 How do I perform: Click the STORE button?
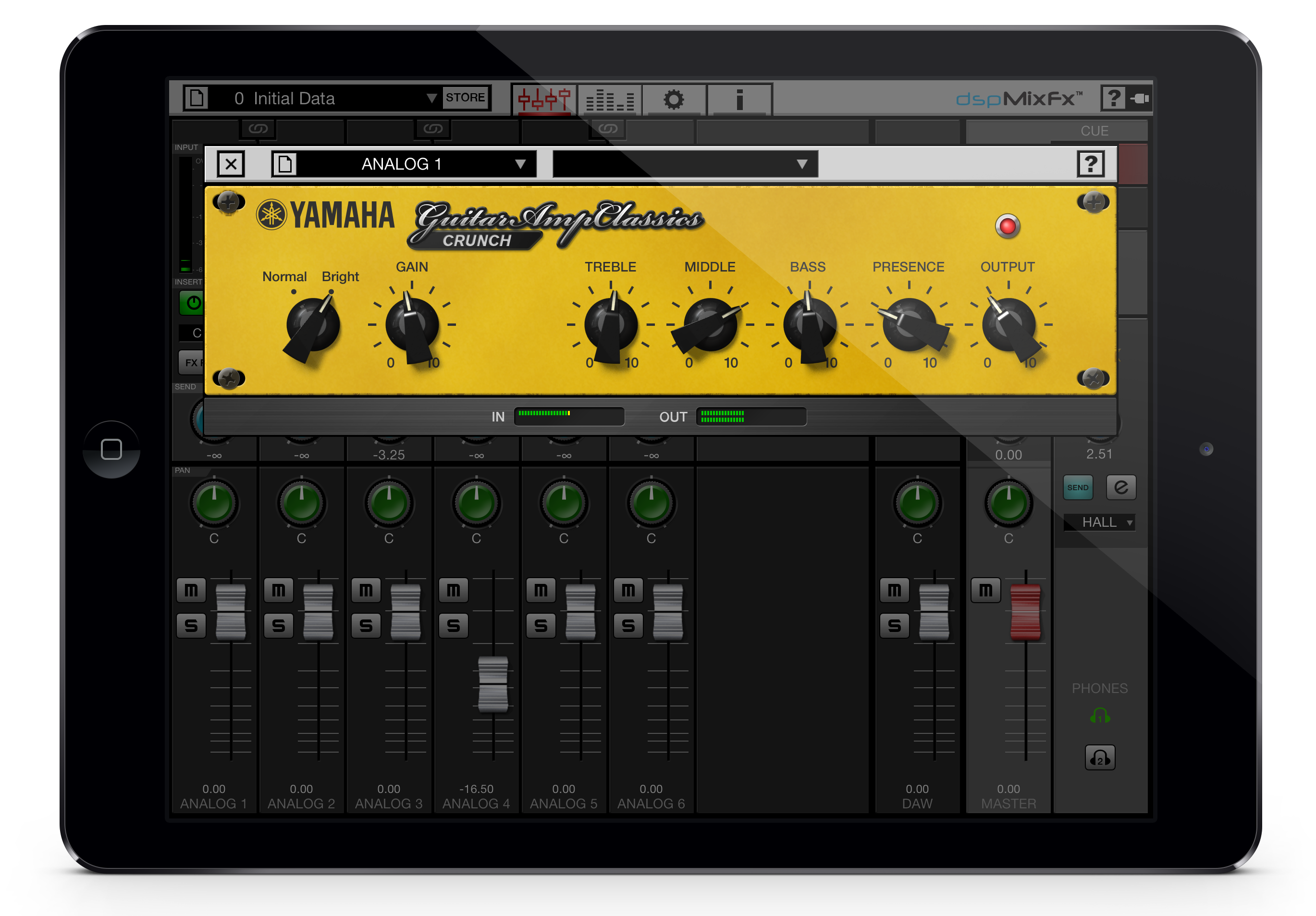(465, 98)
